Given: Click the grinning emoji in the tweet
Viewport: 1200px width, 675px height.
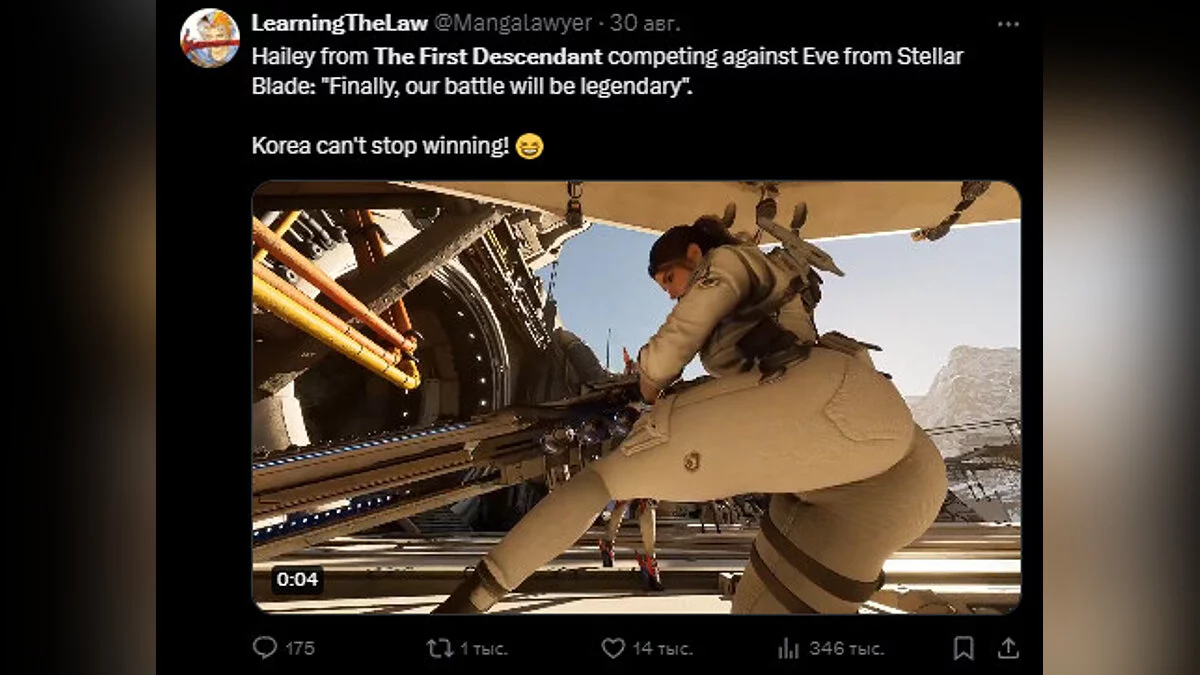Looking at the screenshot, I should click(530, 146).
